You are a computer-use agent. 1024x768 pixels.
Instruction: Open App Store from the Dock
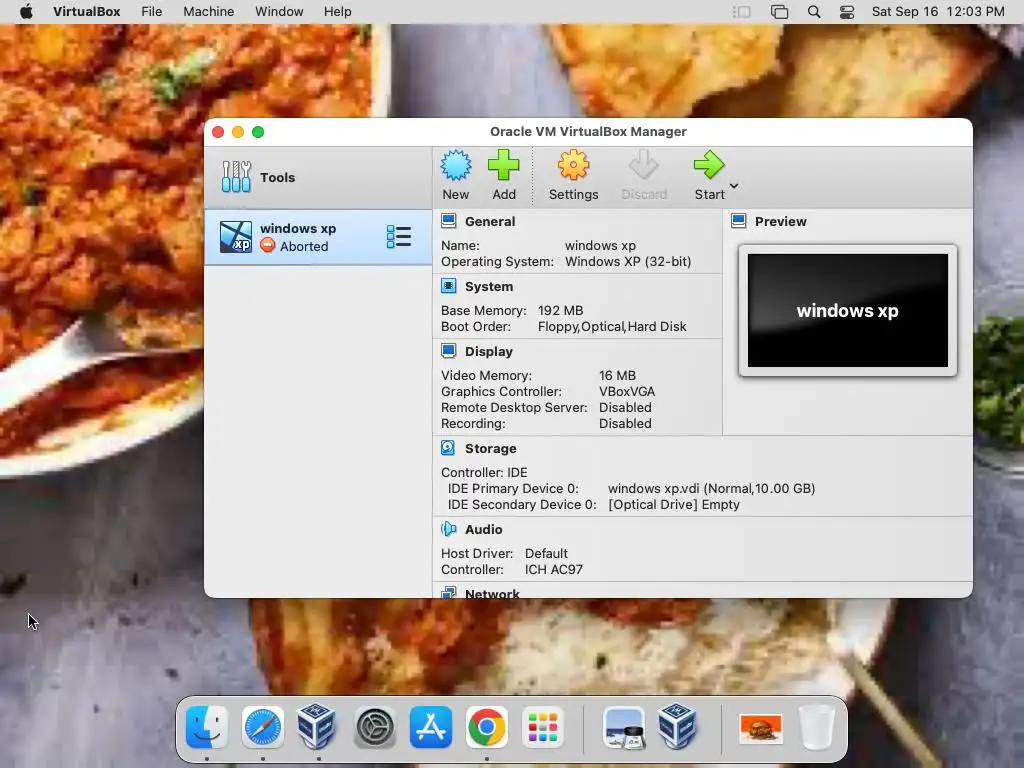430,727
